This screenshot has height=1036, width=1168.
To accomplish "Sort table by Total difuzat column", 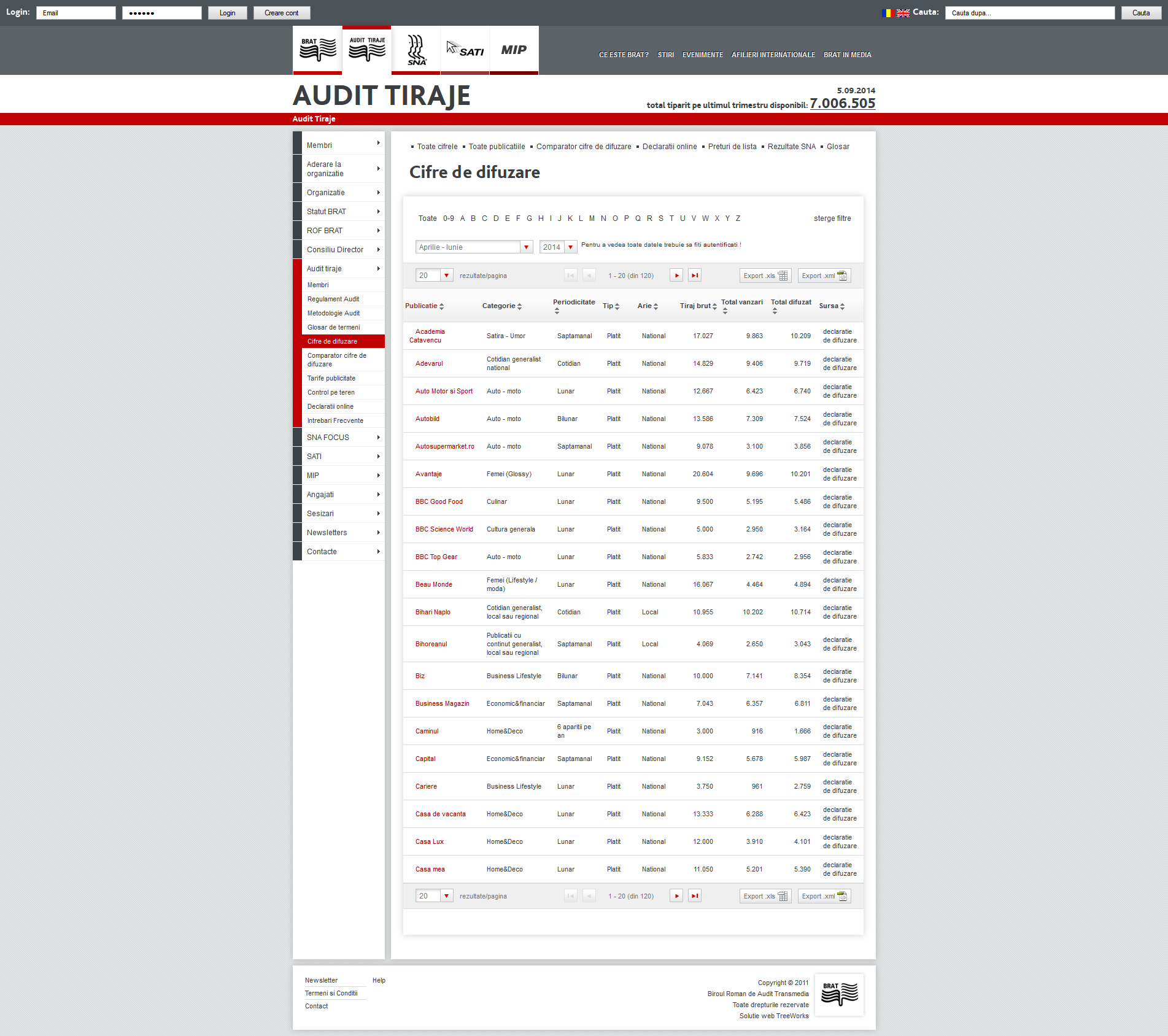I will [x=791, y=306].
